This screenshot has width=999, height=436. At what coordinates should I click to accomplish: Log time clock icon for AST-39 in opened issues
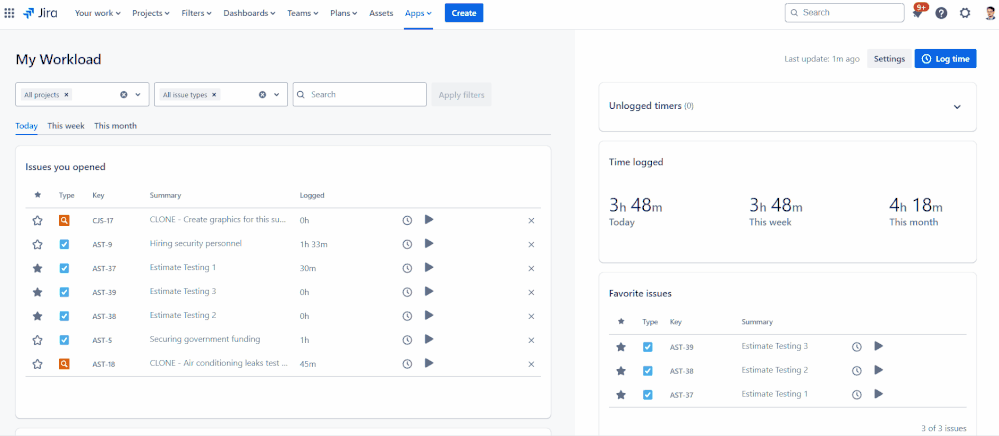click(x=407, y=292)
